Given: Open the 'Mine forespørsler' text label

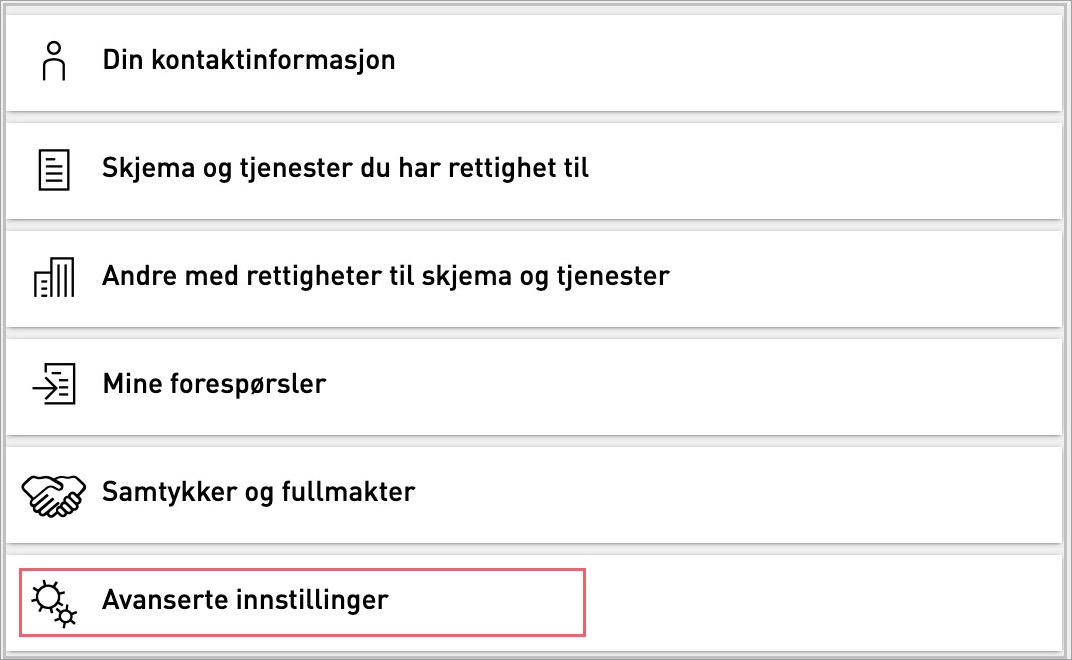Looking at the screenshot, I should 214,384.
